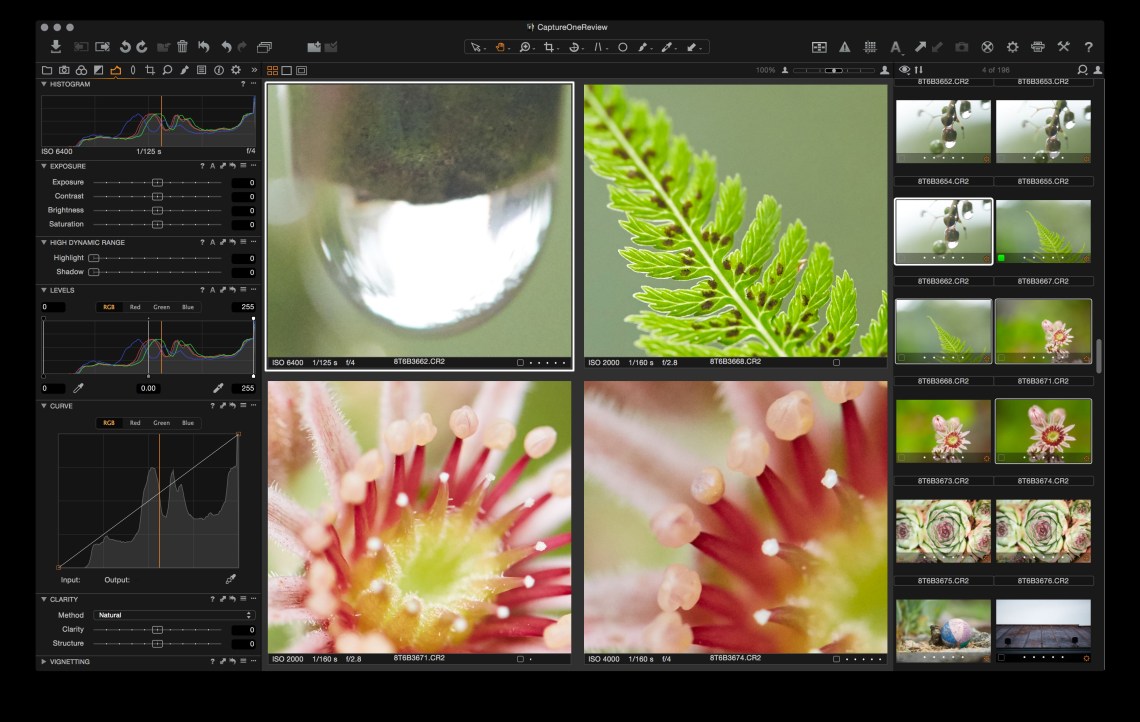This screenshot has width=1140, height=722.
Task: Select the Pan hand cursor tool
Action: click(x=500, y=47)
